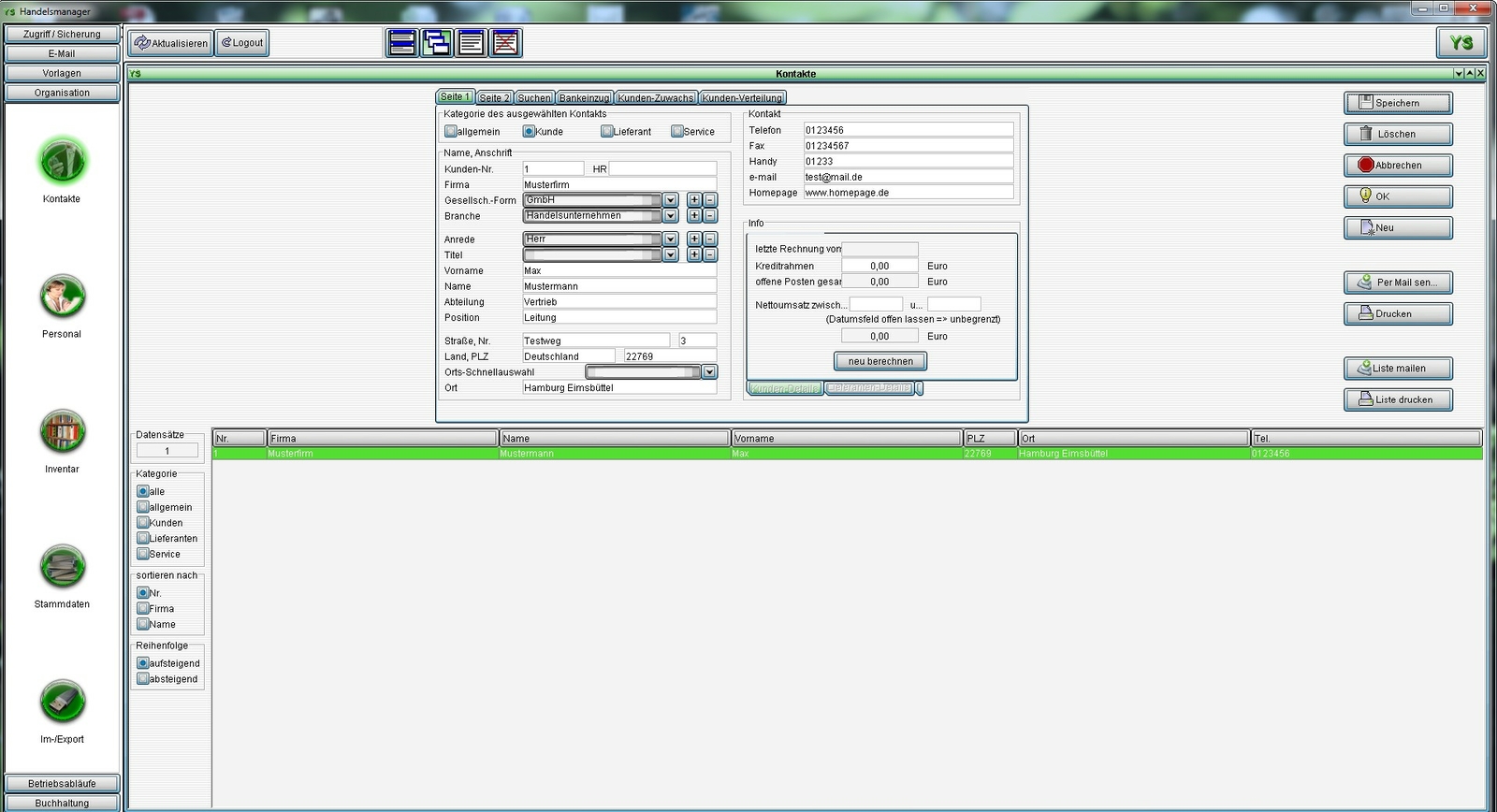
Task: Switch to the Seite 2 tab
Action: click(x=494, y=97)
